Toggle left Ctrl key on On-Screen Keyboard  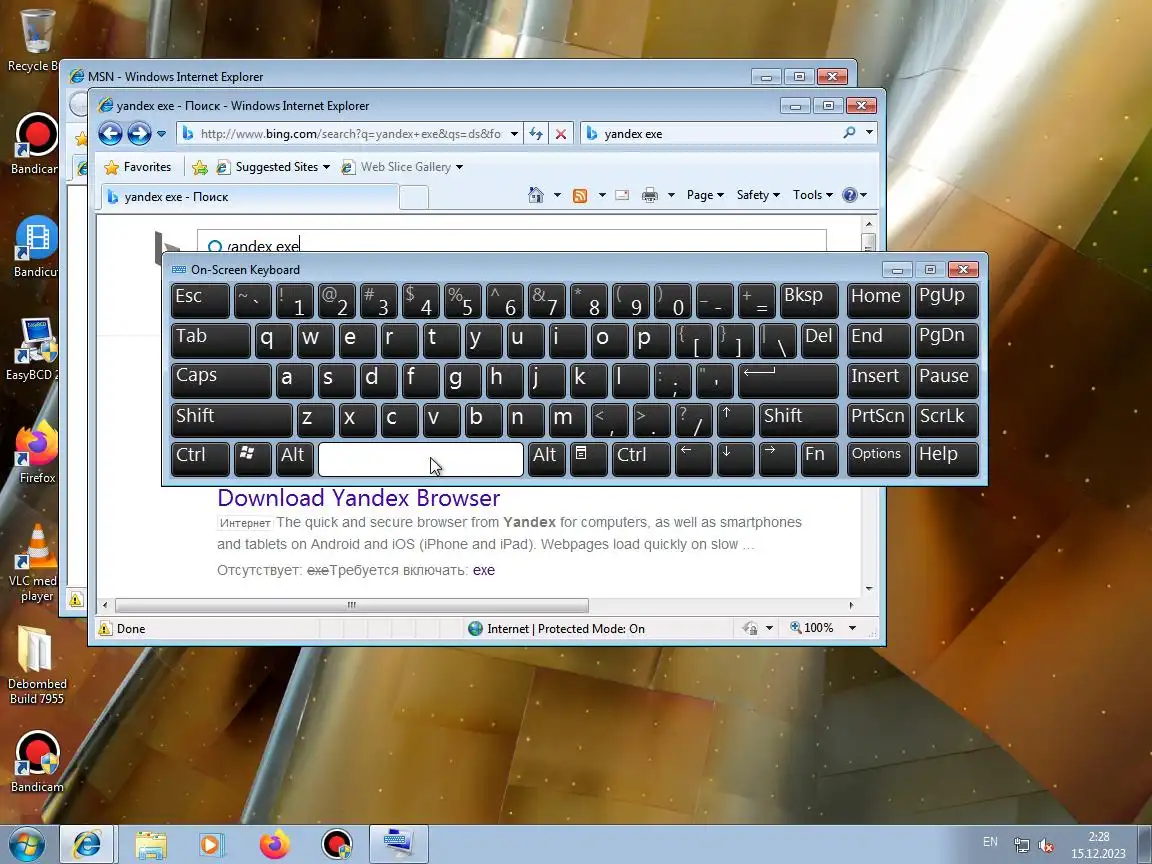click(x=200, y=459)
